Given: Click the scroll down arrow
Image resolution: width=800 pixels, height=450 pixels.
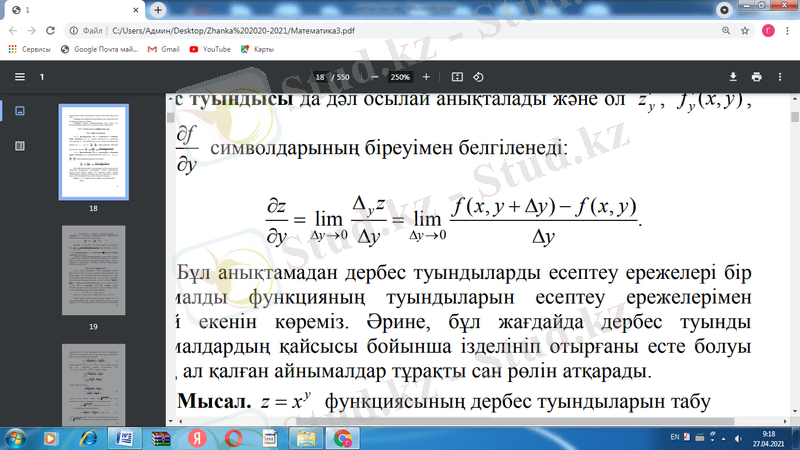Looking at the screenshot, I should (x=794, y=411).
